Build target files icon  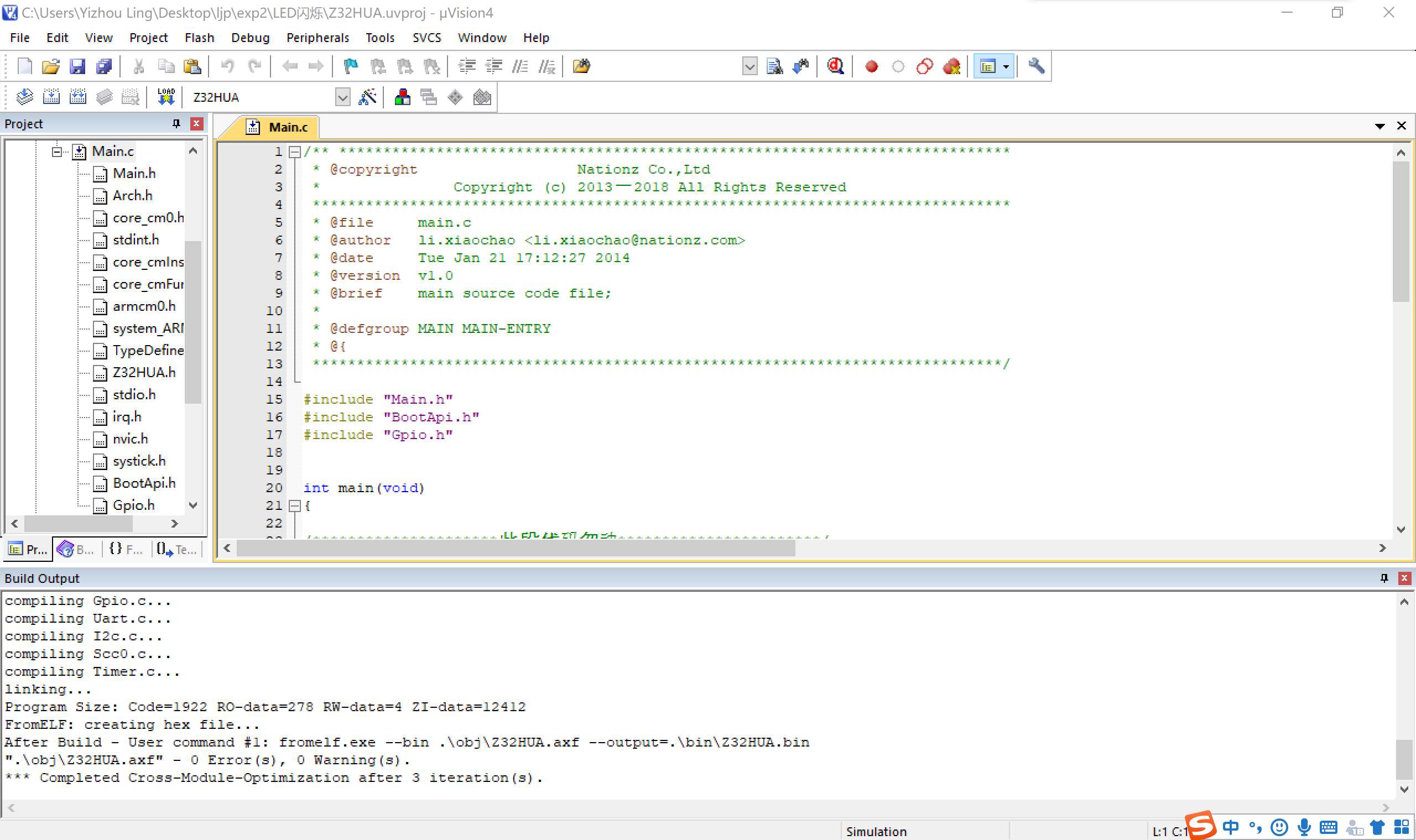(51, 97)
